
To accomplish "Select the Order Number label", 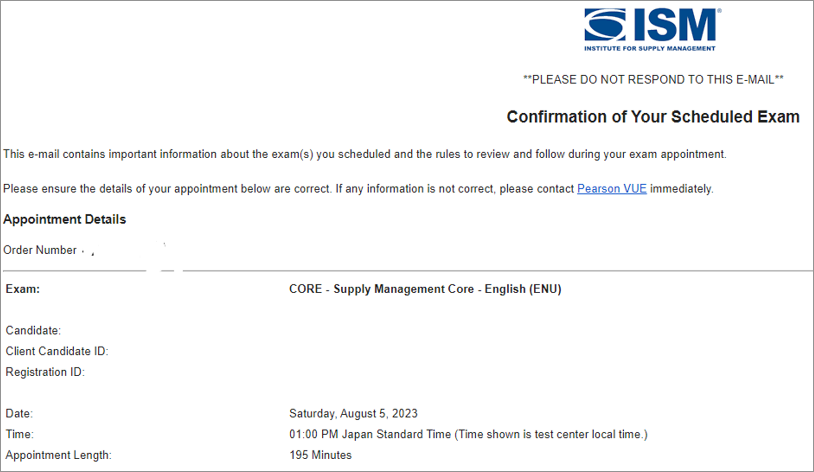I will pyautogui.click(x=40, y=250).
